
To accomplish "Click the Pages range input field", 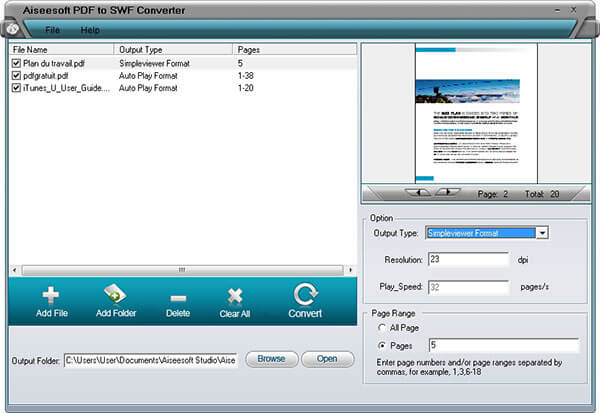I will click(x=504, y=345).
